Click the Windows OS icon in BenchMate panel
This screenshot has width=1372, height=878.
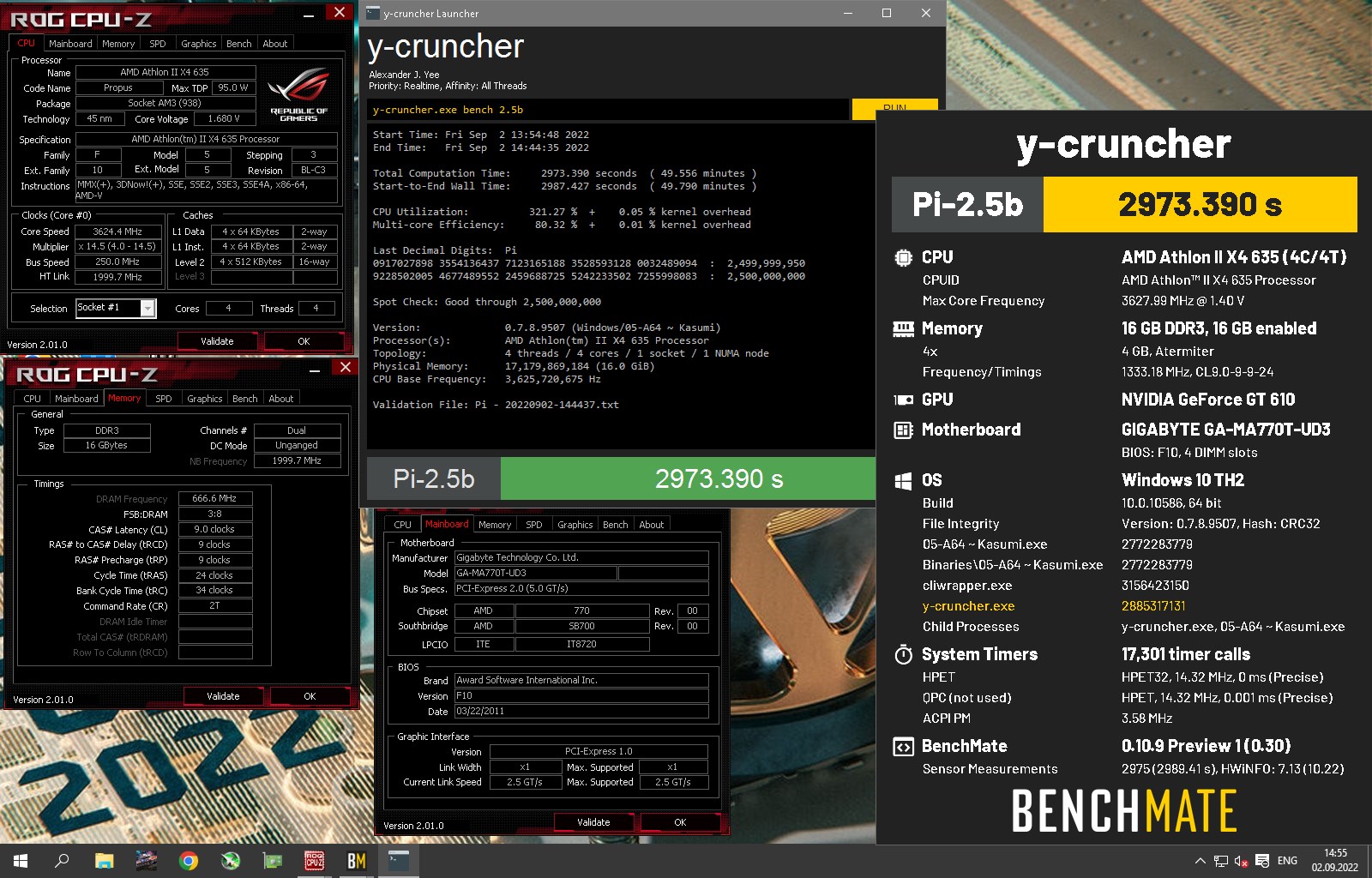[903, 481]
